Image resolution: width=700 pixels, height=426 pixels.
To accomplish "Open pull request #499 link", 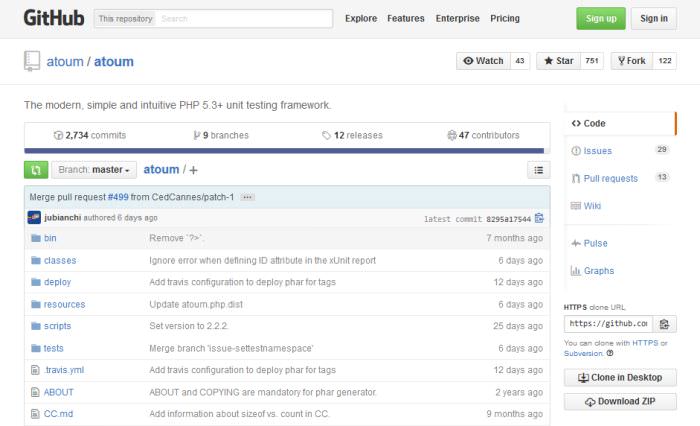I will click(x=118, y=197).
